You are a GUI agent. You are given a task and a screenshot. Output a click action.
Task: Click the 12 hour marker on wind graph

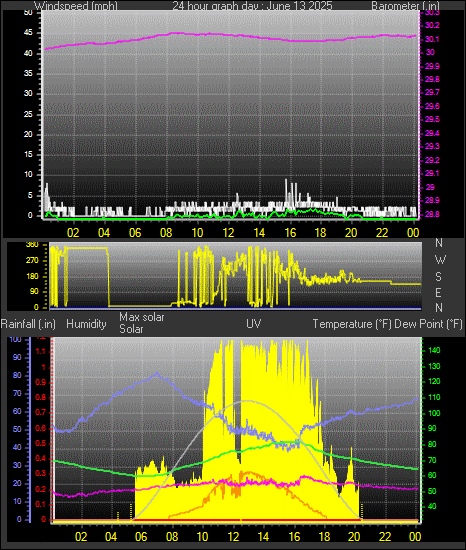[x=228, y=233]
